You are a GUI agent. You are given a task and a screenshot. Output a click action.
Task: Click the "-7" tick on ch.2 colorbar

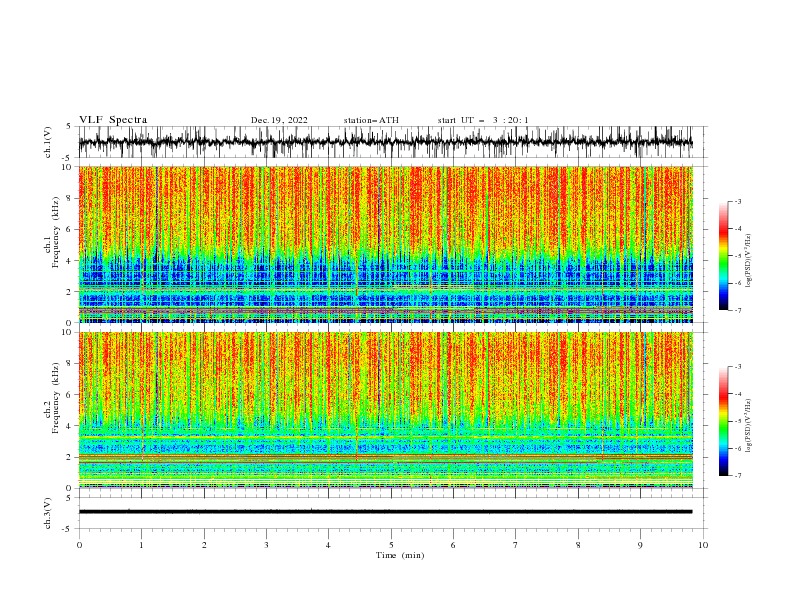coord(737,476)
